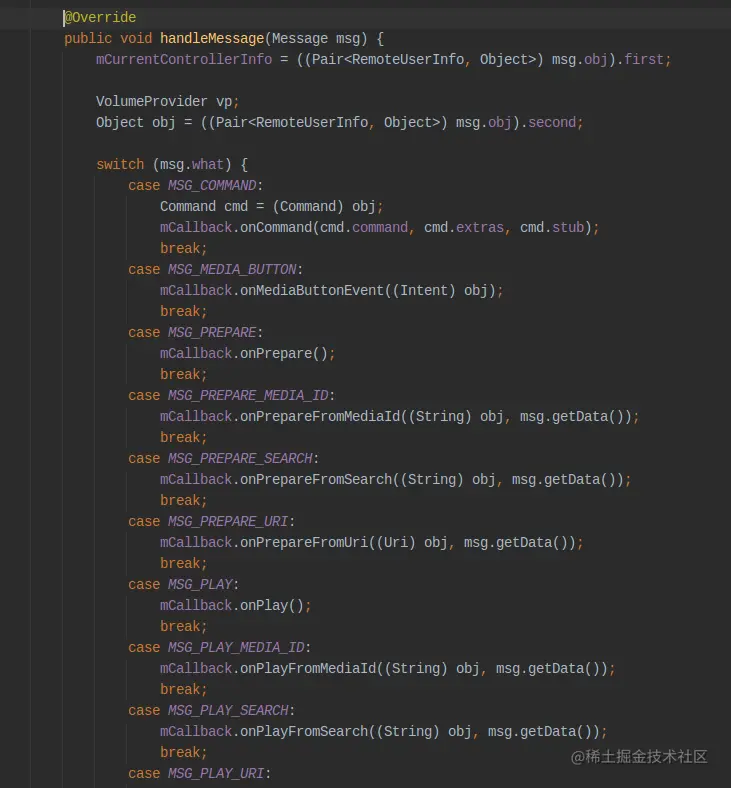Click 'case MSG_PREPARE:' label
The image size is (731, 788).
[x=195, y=333]
